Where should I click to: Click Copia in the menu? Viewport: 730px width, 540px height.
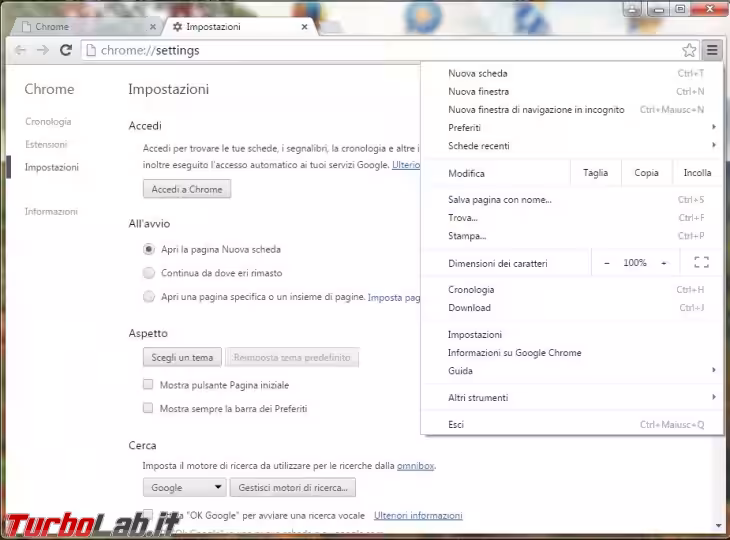pos(646,173)
